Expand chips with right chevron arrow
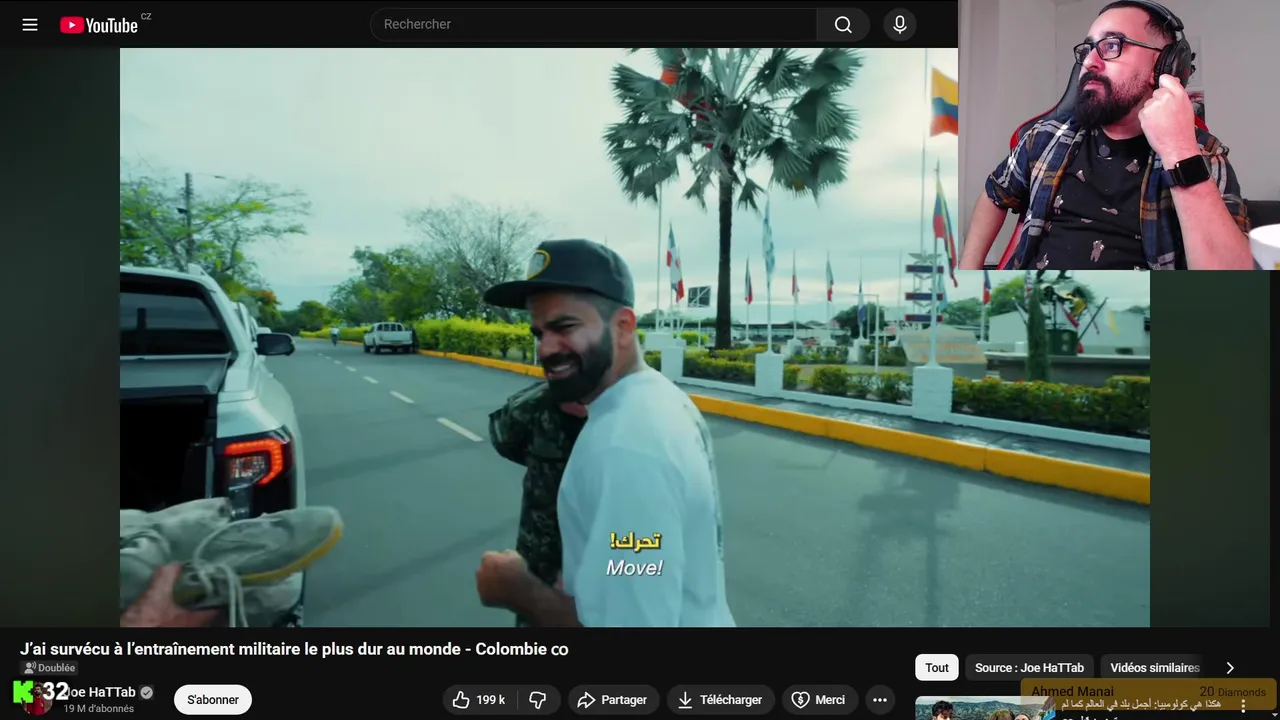The width and height of the screenshot is (1280, 720). (x=1230, y=668)
